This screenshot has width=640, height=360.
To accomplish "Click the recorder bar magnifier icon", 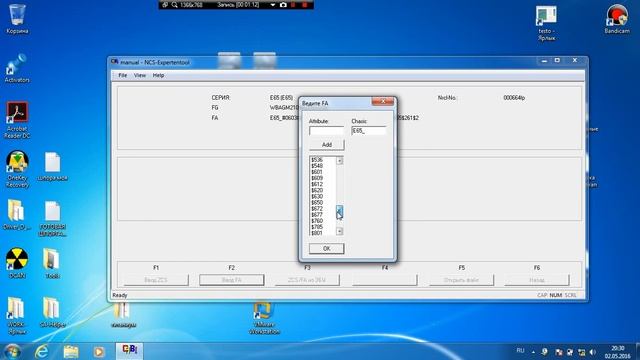I will tap(175, 5).
